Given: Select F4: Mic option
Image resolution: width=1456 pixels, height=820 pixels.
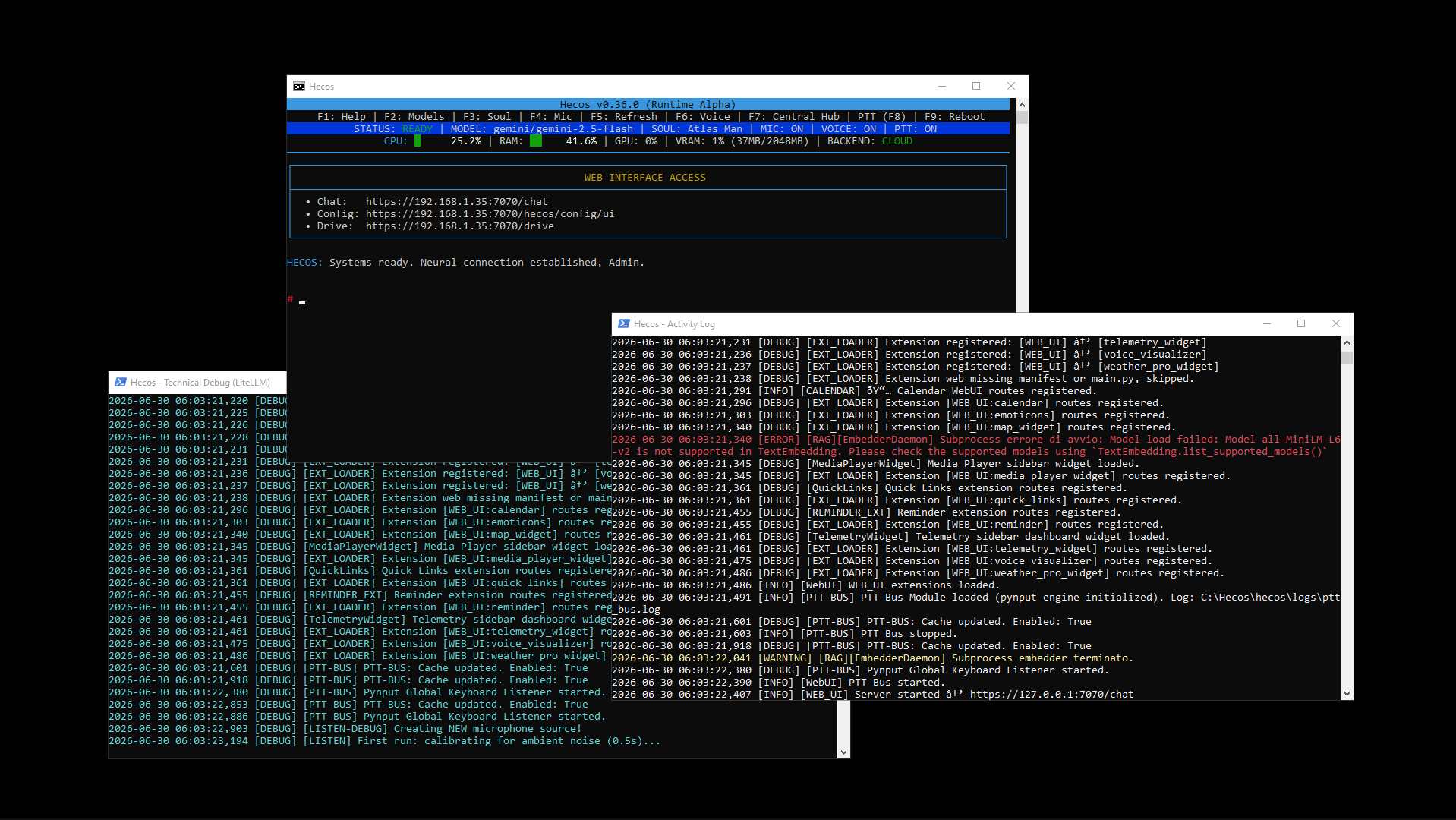Looking at the screenshot, I should tap(551, 117).
